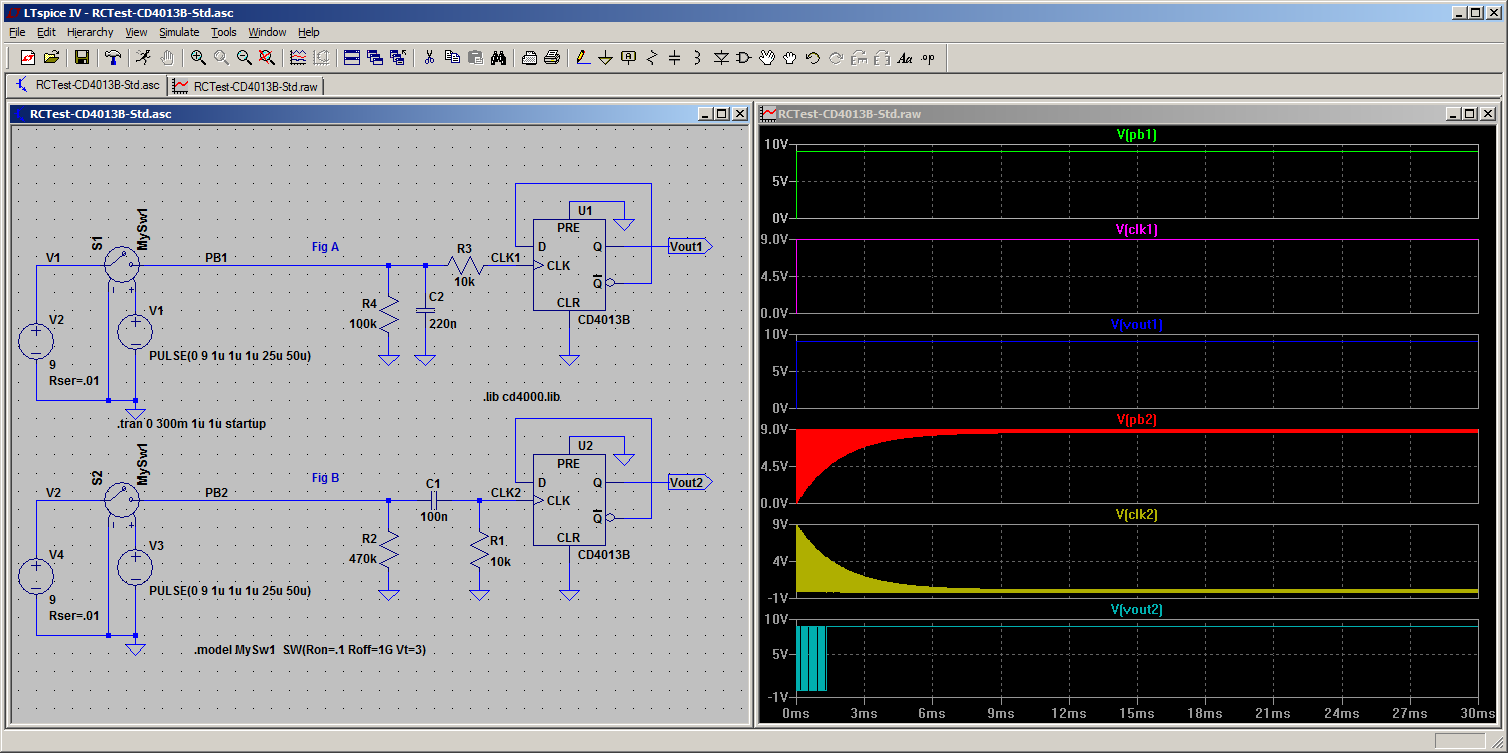Click the Autorange waveform icon
The height and width of the screenshot is (753, 1508).
tap(298, 58)
